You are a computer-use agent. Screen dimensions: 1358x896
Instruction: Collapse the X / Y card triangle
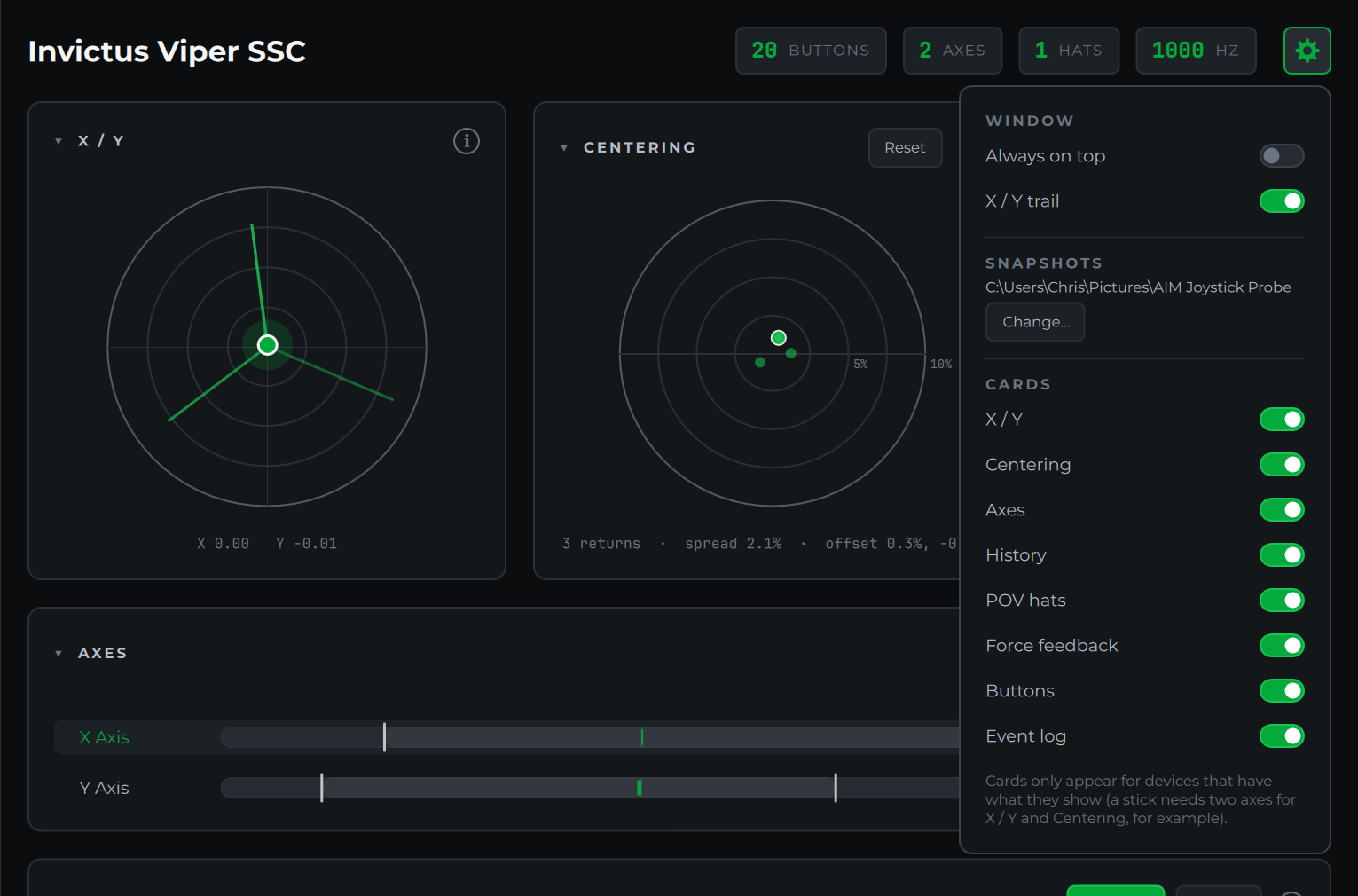(x=59, y=141)
